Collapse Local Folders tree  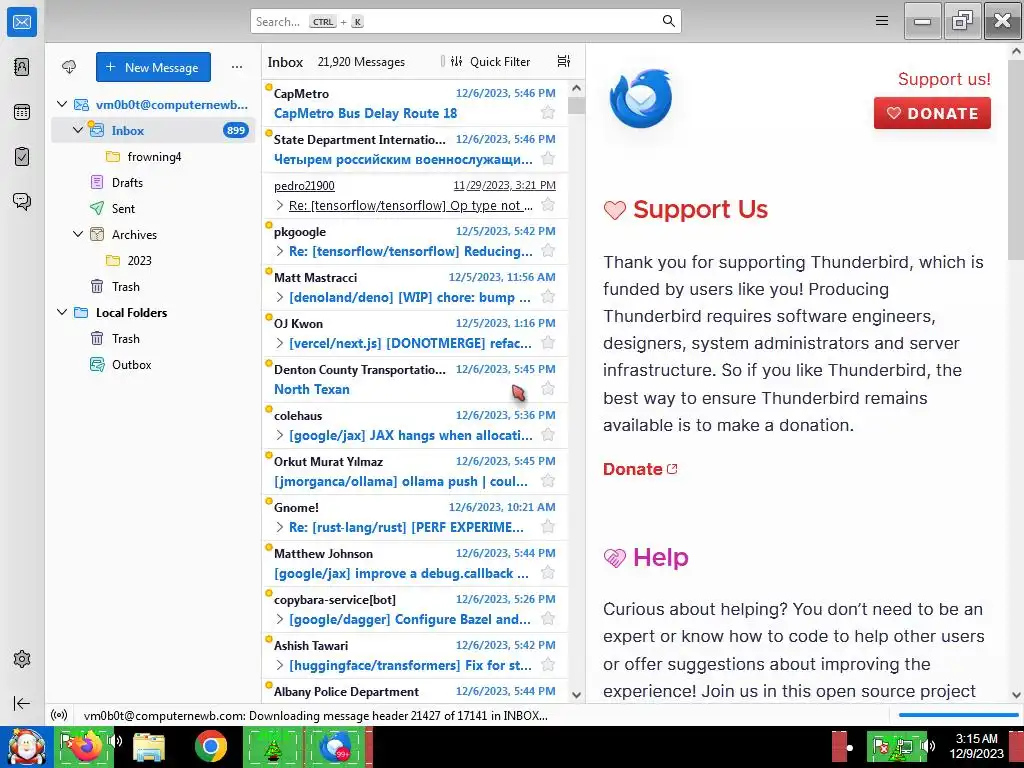click(x=62, y=312)
